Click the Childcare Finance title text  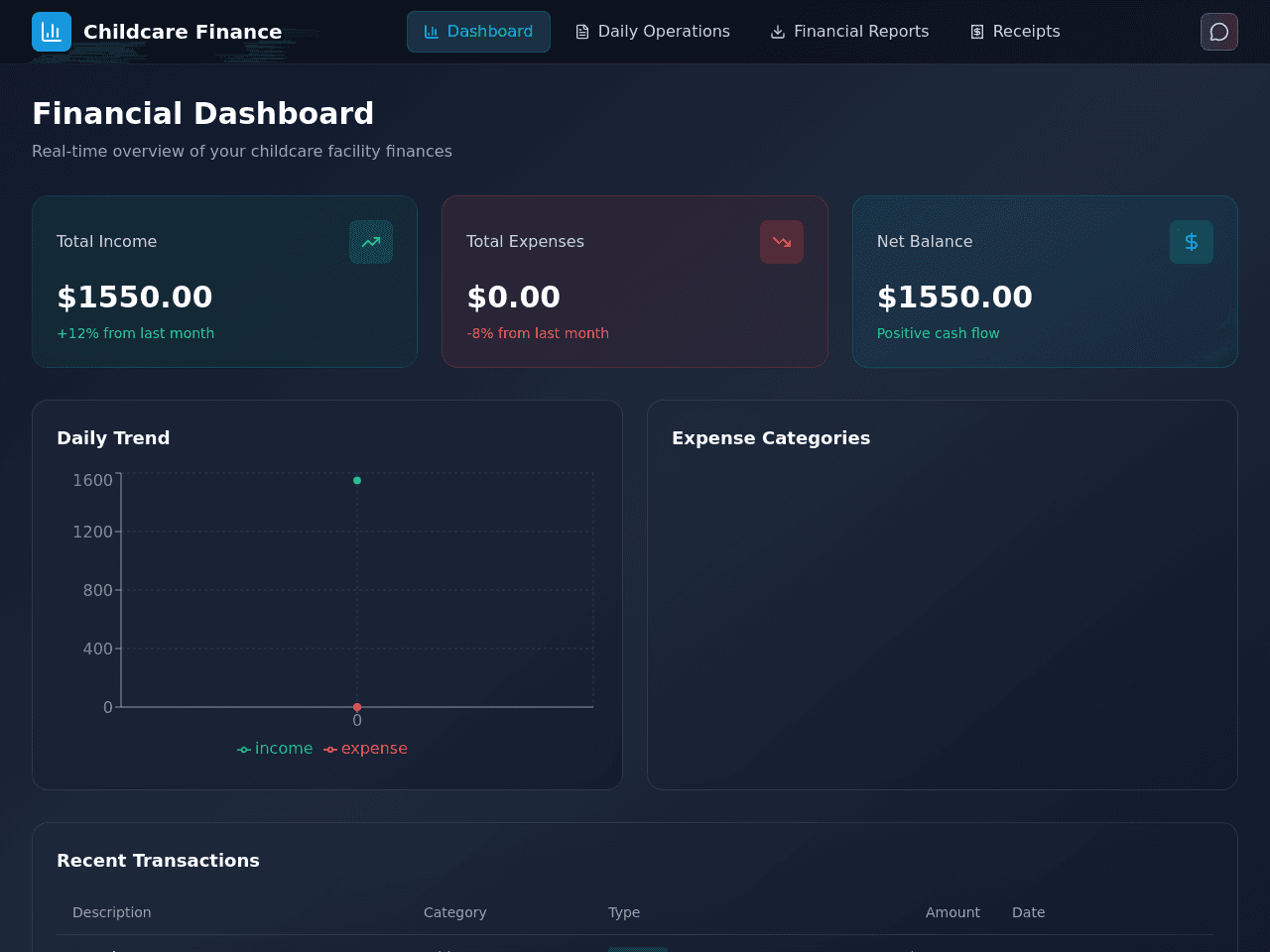(183, 32)
